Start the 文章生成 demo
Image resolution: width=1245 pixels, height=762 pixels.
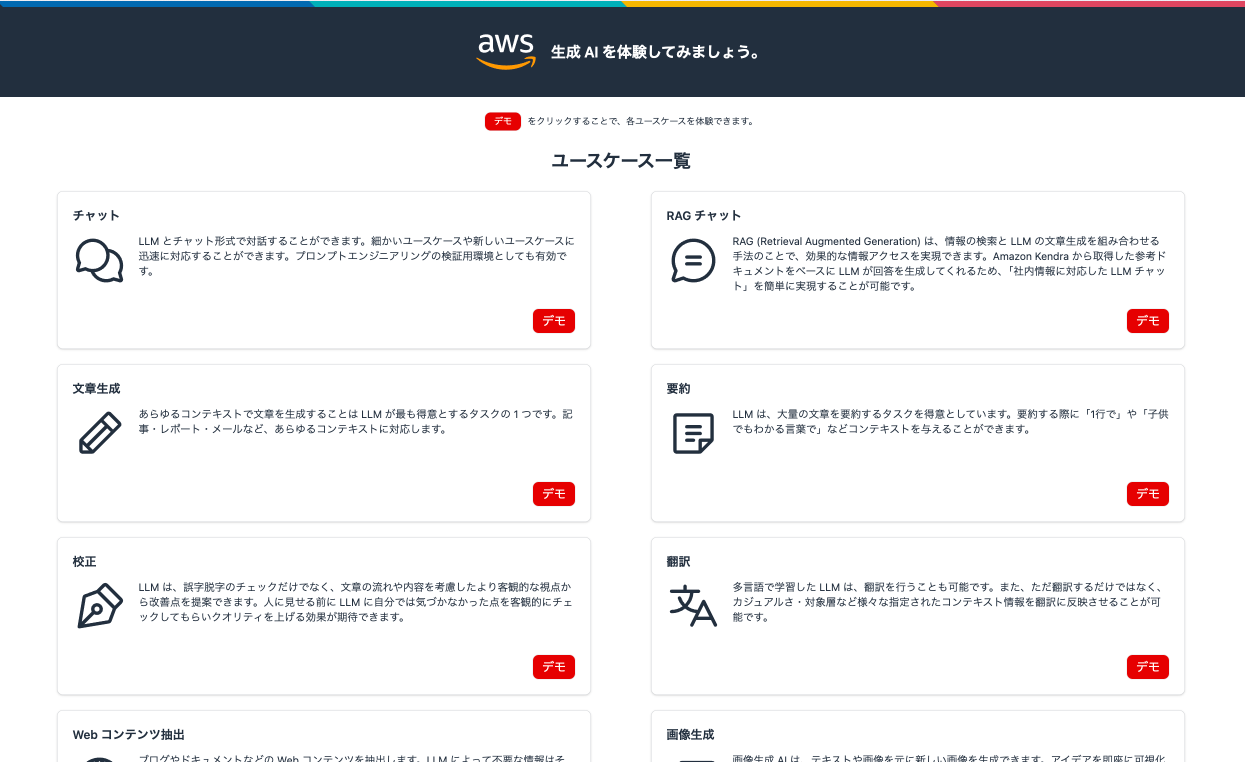click(553, 494)
